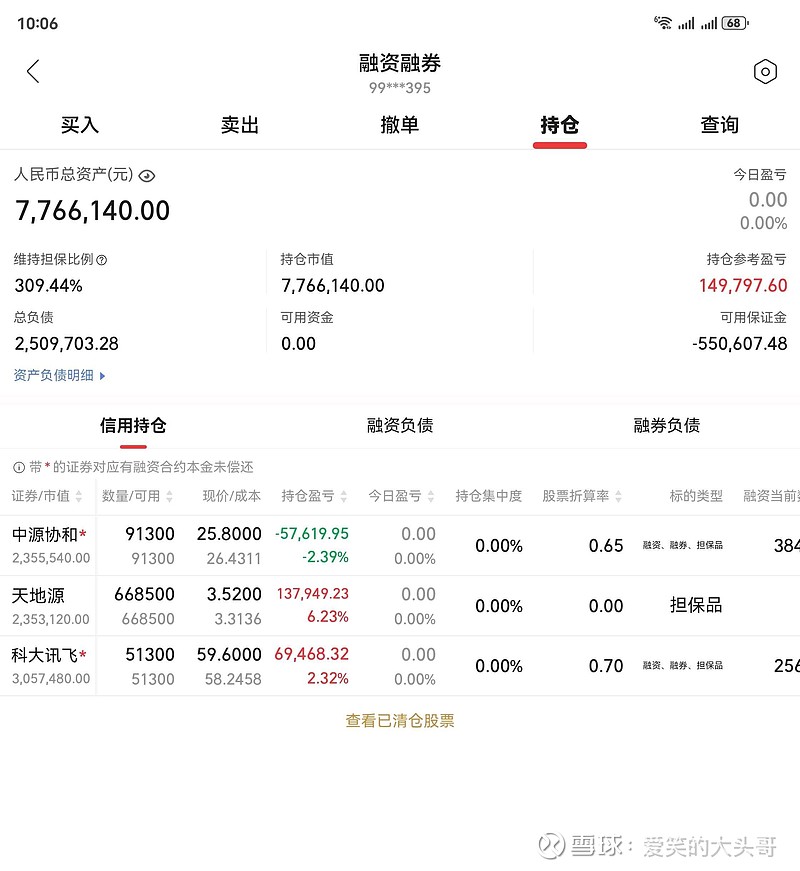Tap 查看已清仓股票 to view cleared stocks
The height and width of the screenshot is (871, 800).
pyautogui.click(x=399, y=720)
